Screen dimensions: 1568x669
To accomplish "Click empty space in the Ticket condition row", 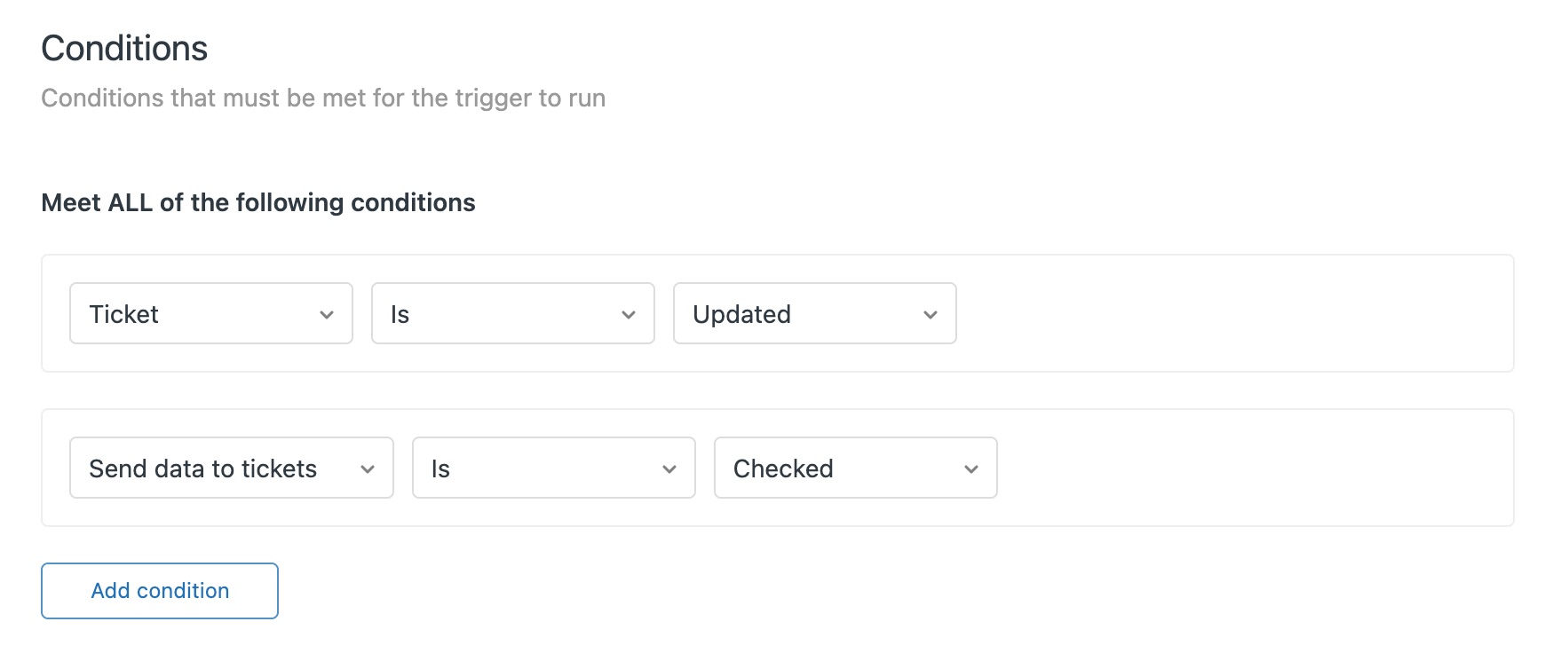I will pyautogui.click(x=1234, y=313).
